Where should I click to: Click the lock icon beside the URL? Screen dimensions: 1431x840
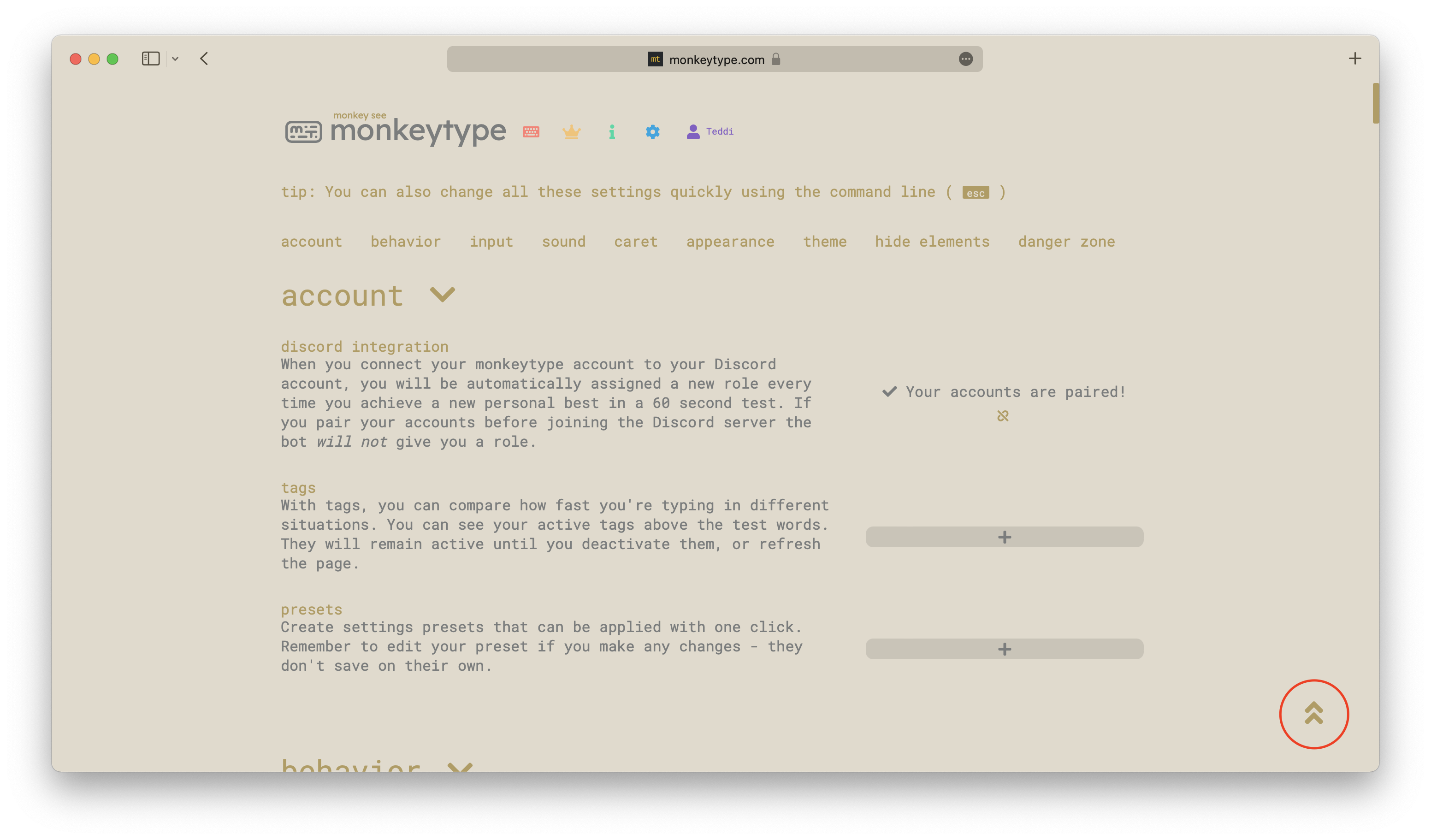(776, 59)
